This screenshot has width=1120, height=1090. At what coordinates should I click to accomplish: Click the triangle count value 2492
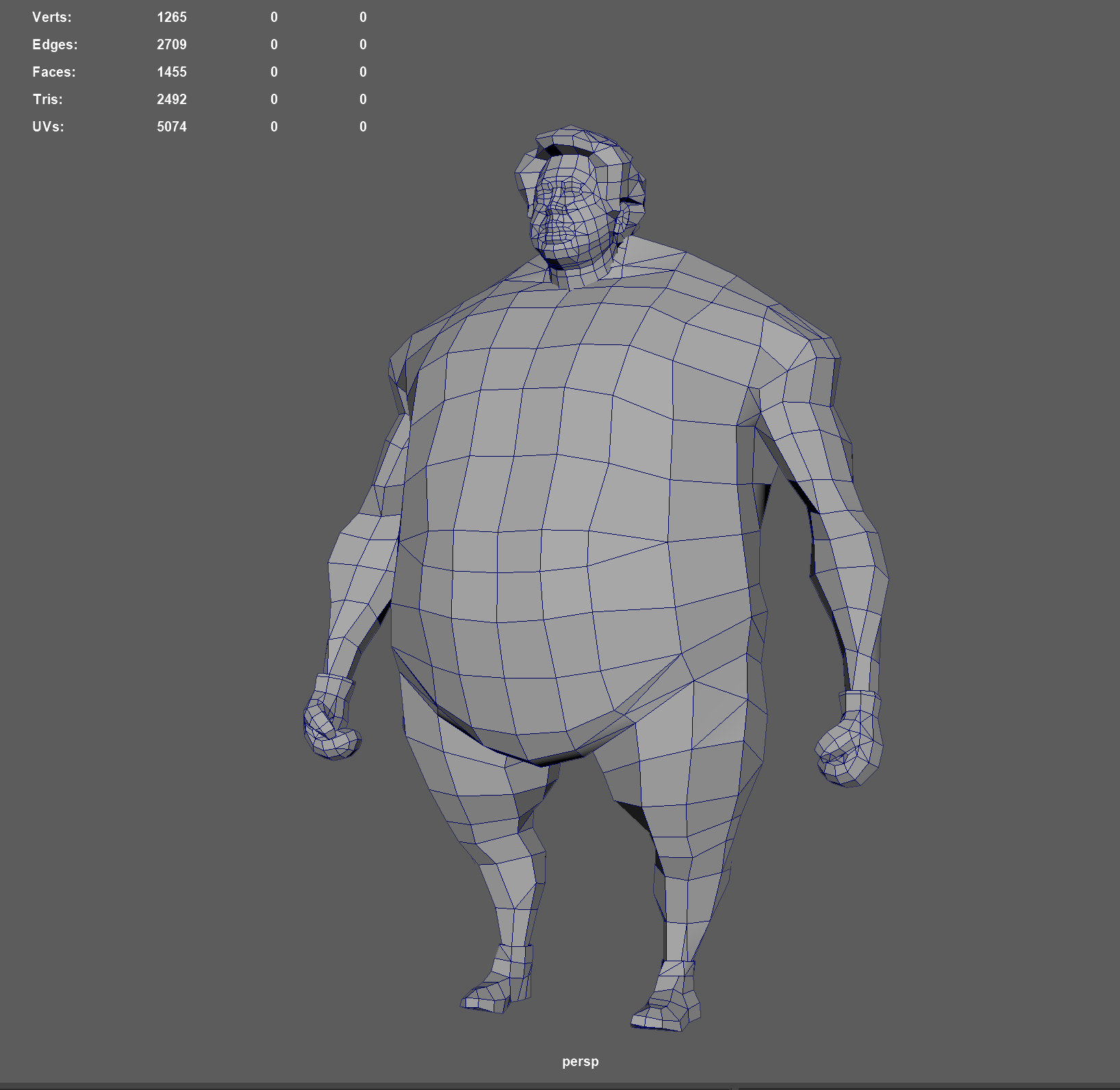172,99
